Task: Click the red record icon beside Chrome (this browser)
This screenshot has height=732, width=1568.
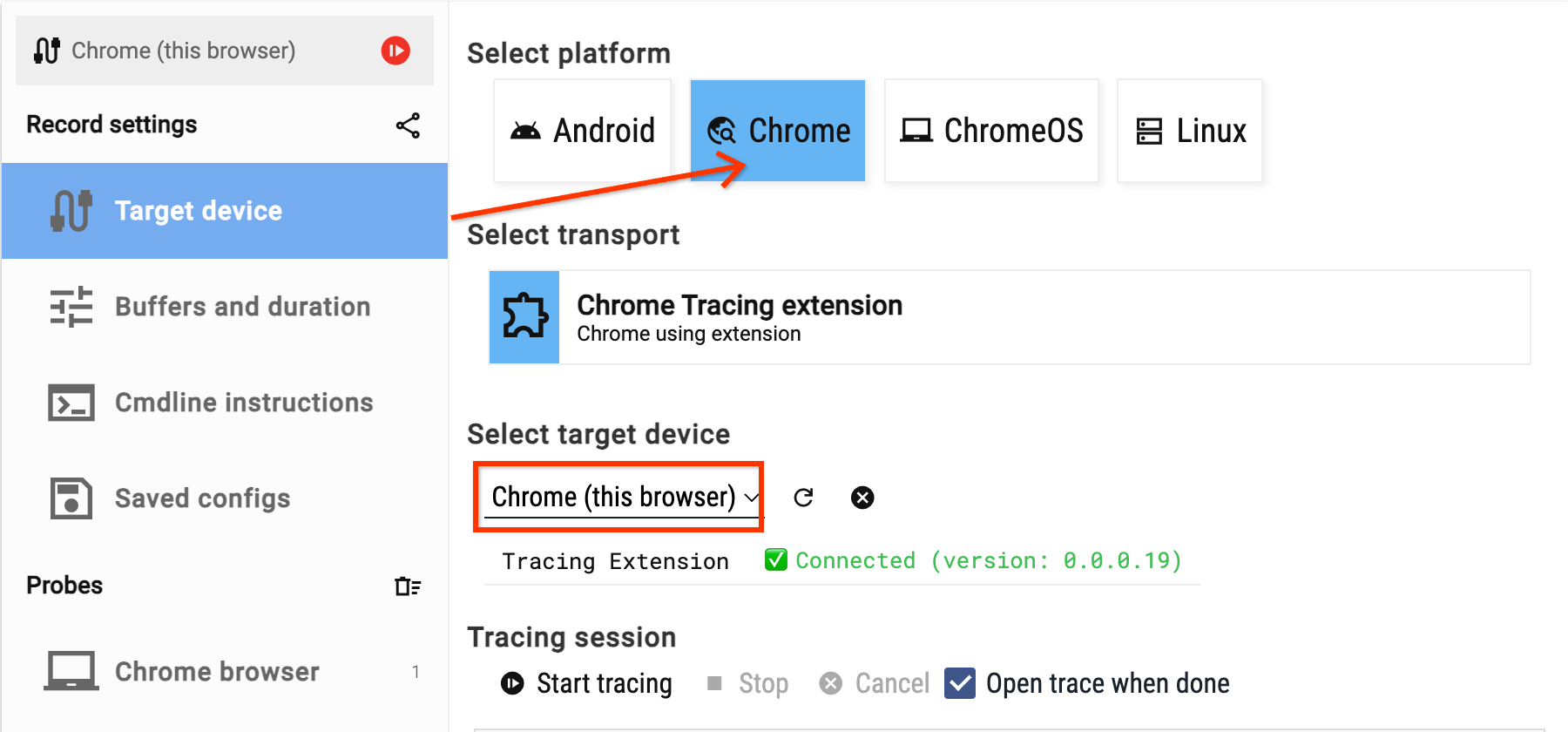Action: pyautogui.click(x=395, y=51)
